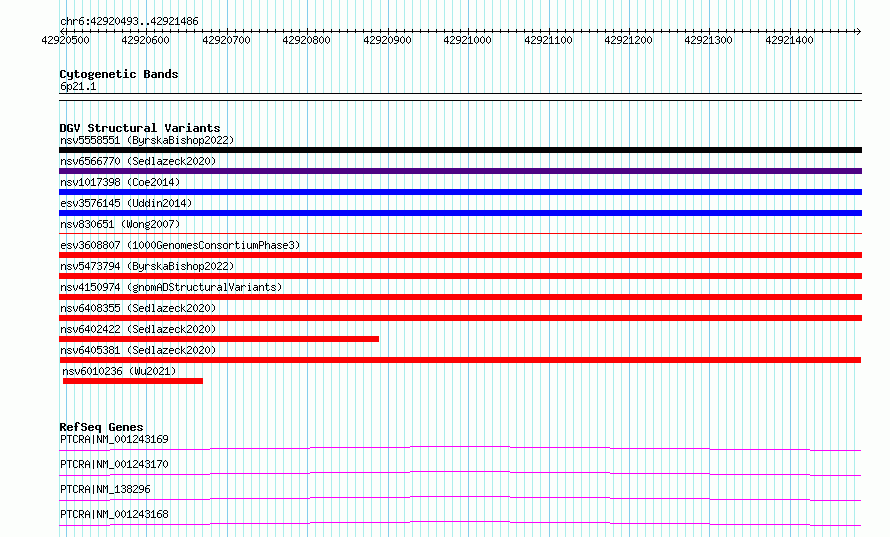Click the shortest red nsv6010236 bar
This screenshot has height=537, width=890.
click(x=133, y=381)
